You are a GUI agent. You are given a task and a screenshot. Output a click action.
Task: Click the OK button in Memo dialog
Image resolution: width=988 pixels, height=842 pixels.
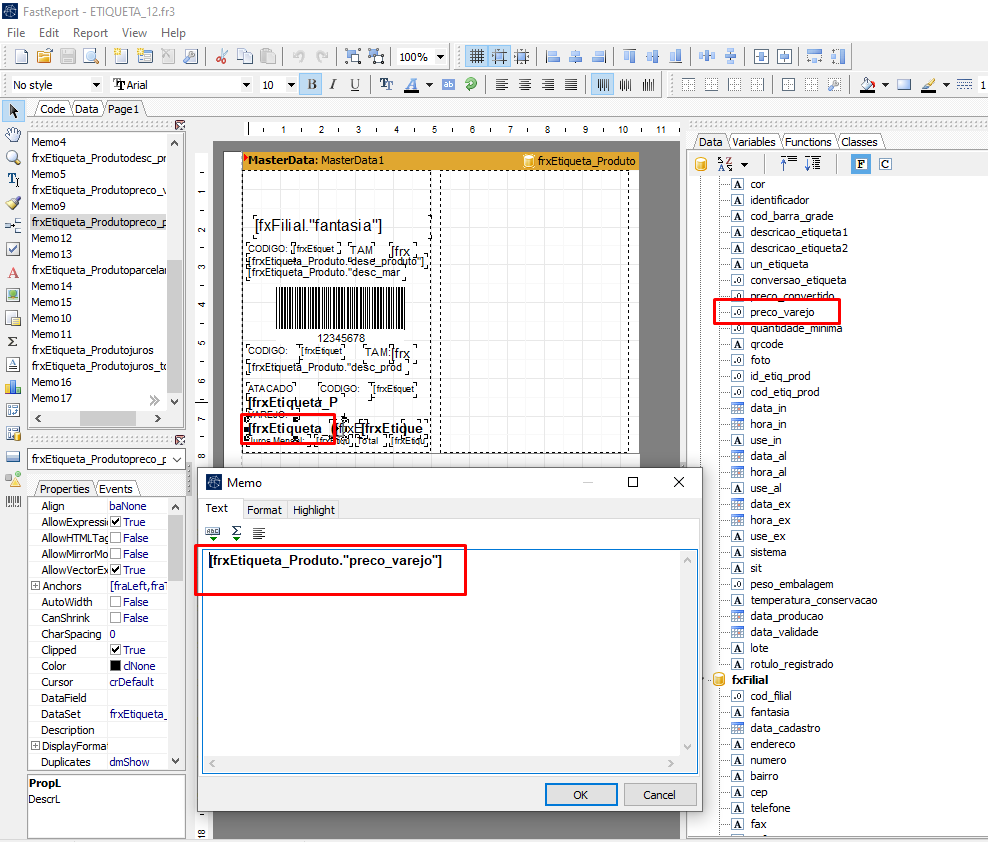click(x=580, y=795)
